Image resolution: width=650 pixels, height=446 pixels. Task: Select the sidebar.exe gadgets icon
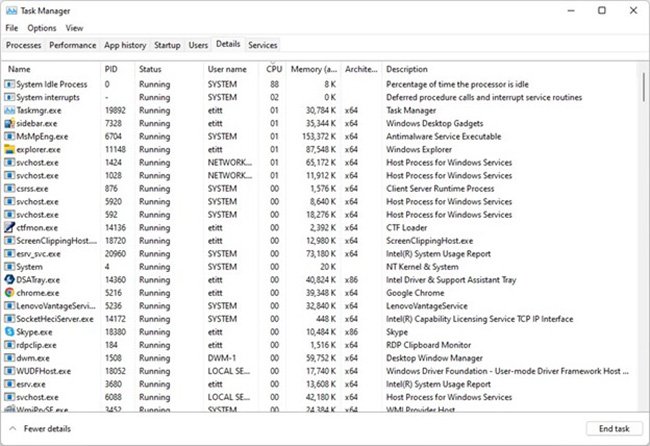(x=10, y=123)
